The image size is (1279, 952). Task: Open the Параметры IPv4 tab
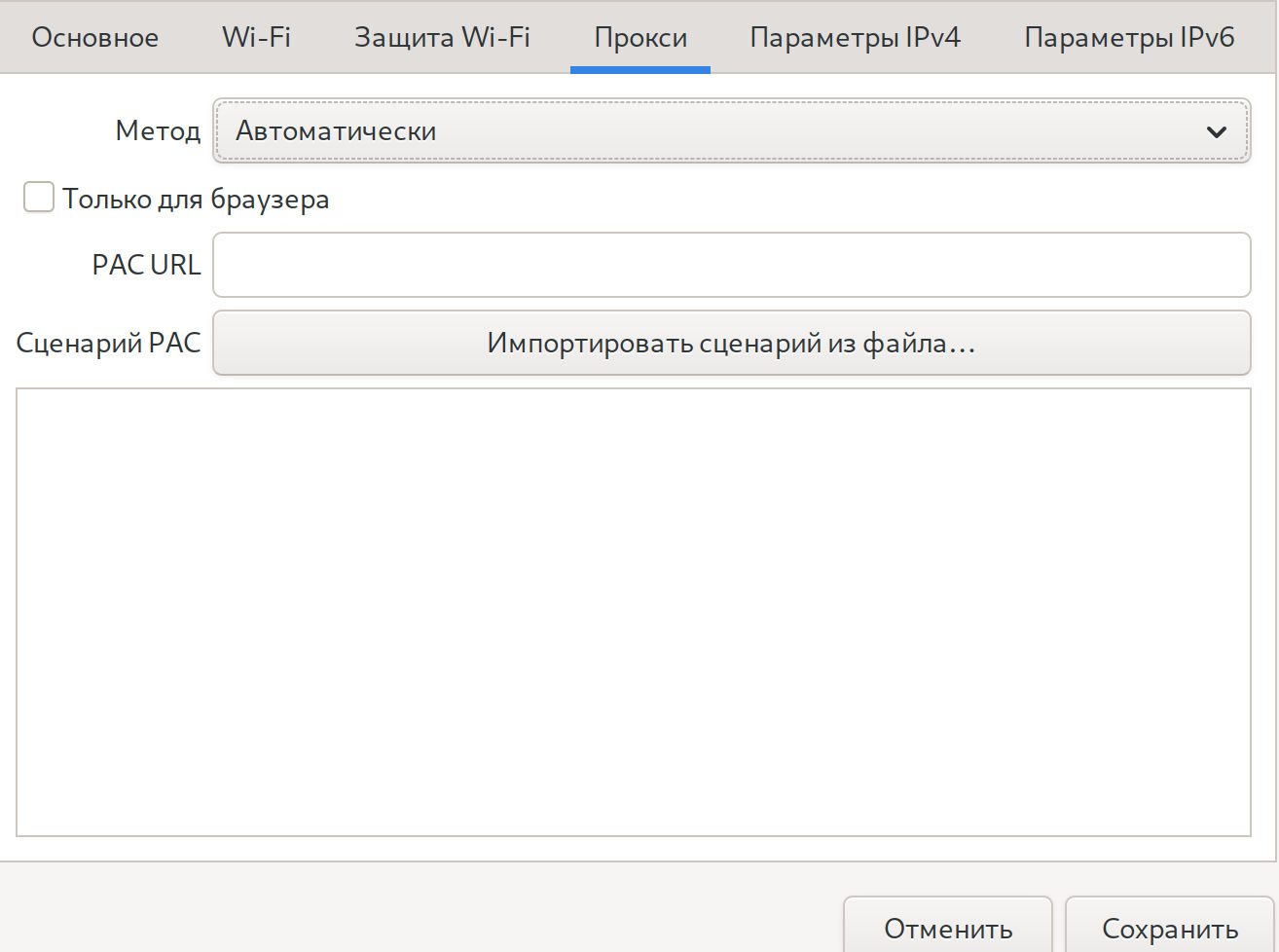pyautogui.click(x=855, y=37)
